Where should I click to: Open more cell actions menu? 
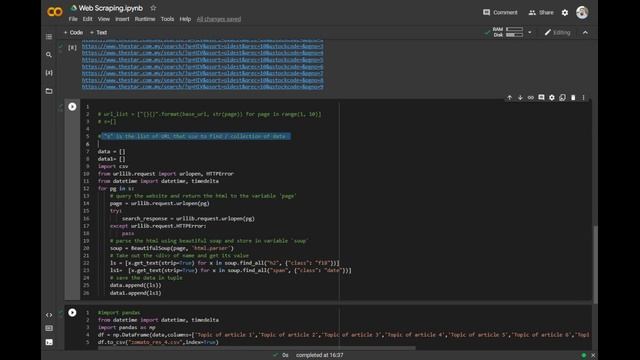[x=584, y=98]
